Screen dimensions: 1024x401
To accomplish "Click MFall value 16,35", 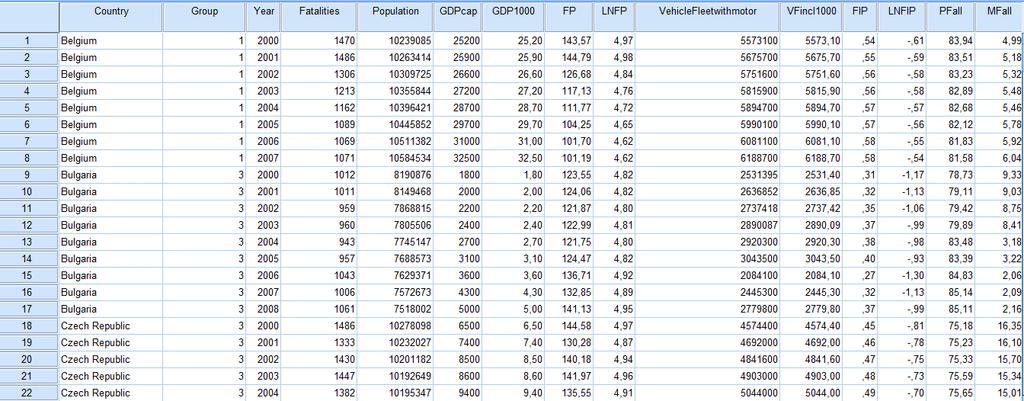I will [999, 326].
